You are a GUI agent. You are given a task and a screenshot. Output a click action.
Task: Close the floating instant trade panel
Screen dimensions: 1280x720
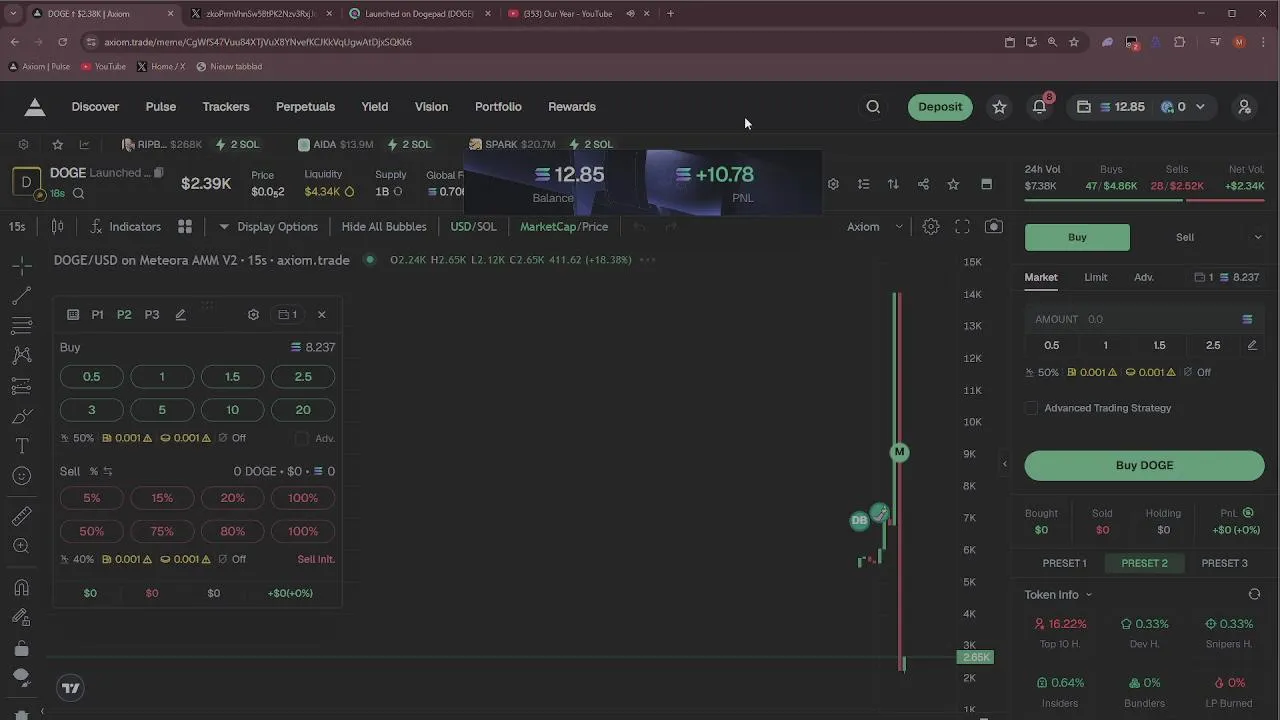321,314
